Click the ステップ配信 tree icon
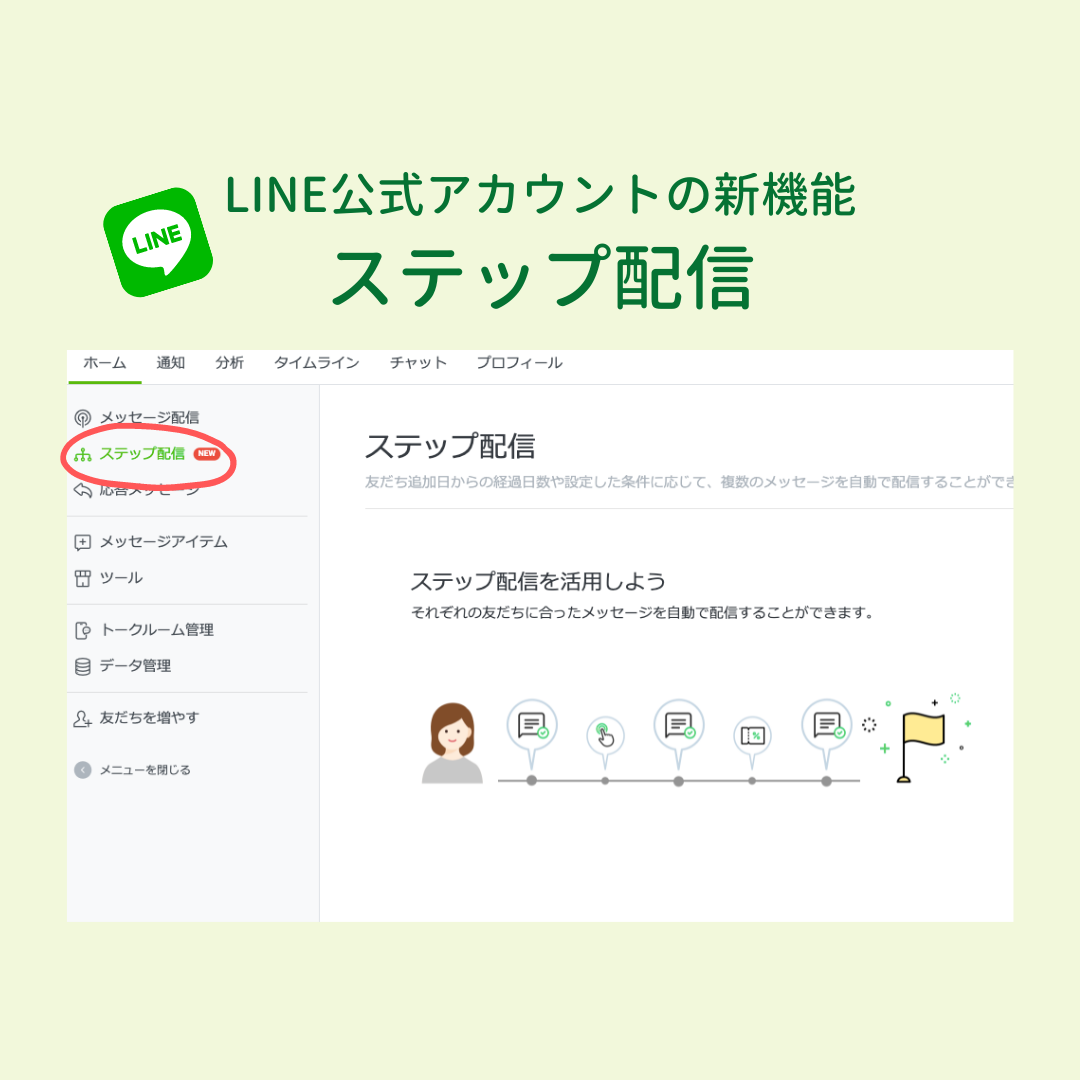Screen dimensions: 1080x1080 [x=83, y=455]
